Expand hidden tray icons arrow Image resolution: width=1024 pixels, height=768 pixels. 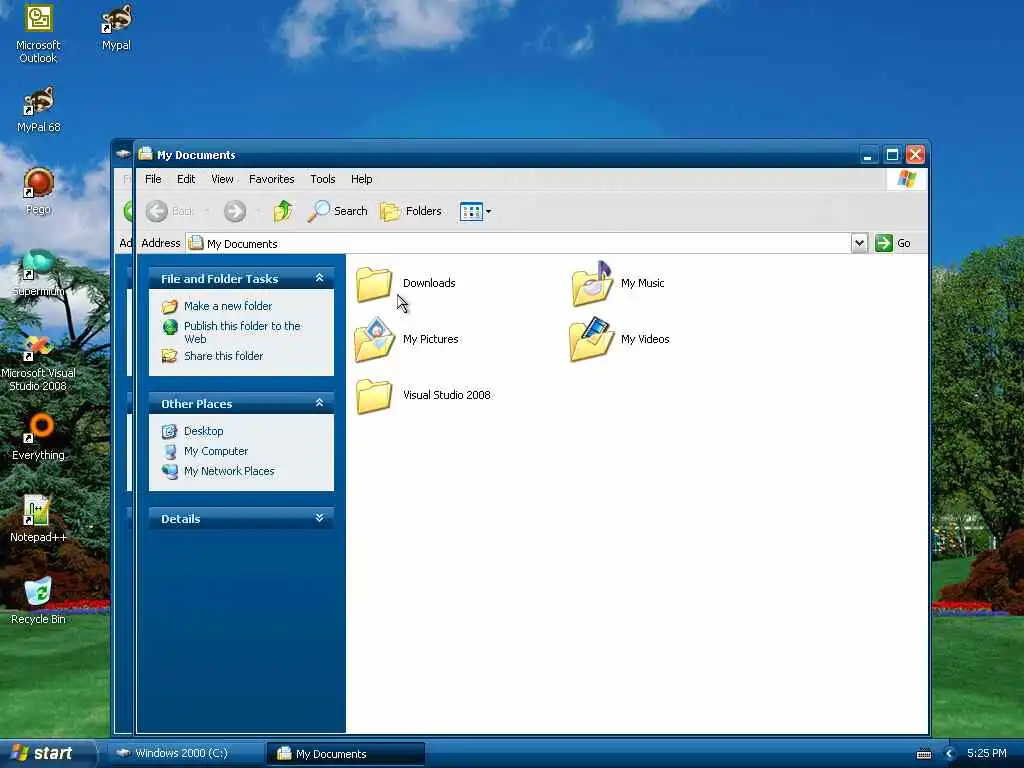pyautogui.click(x=950, y=754)
